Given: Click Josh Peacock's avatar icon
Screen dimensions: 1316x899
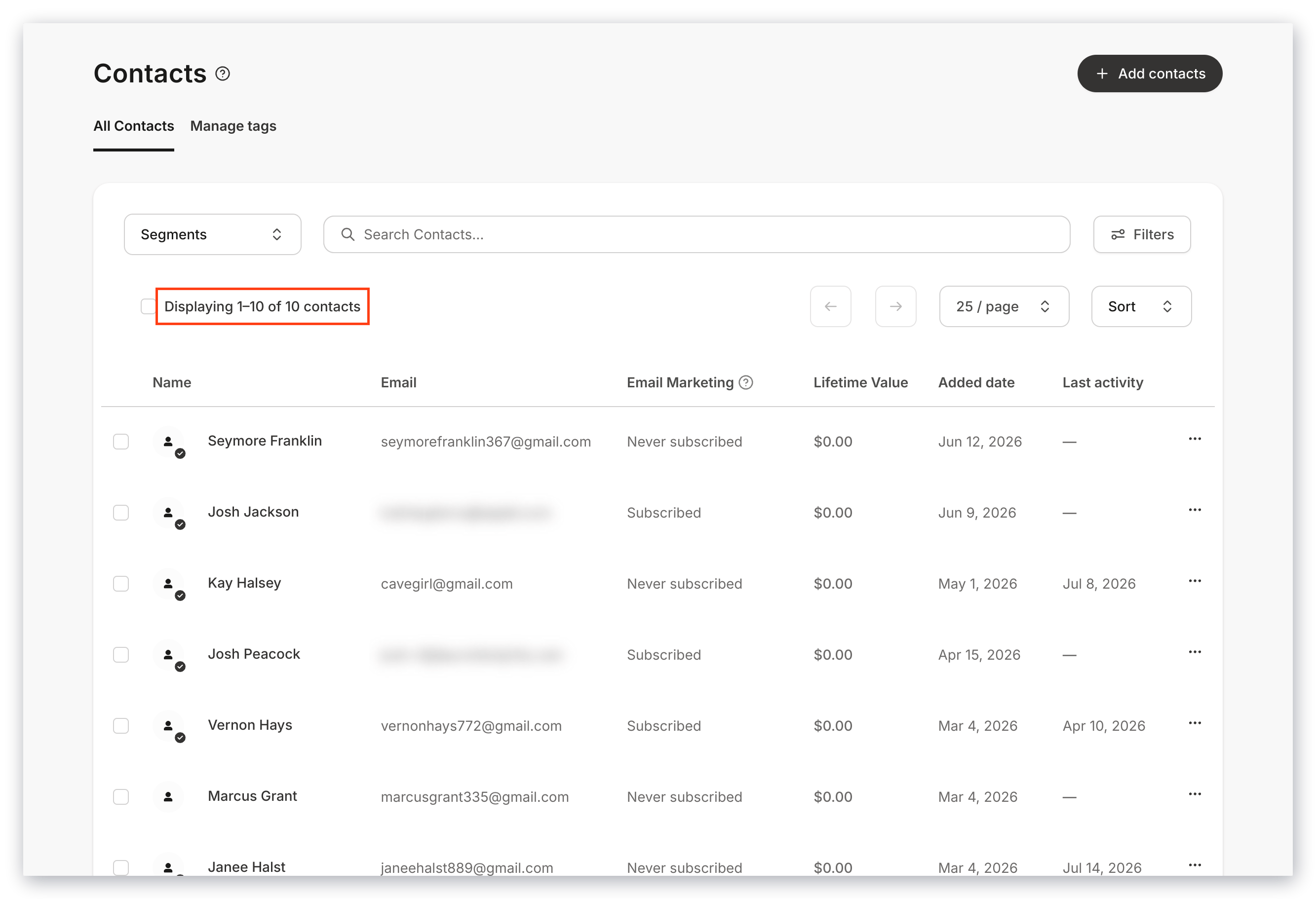Looking at the screenshot, I should tap(168, 655).
